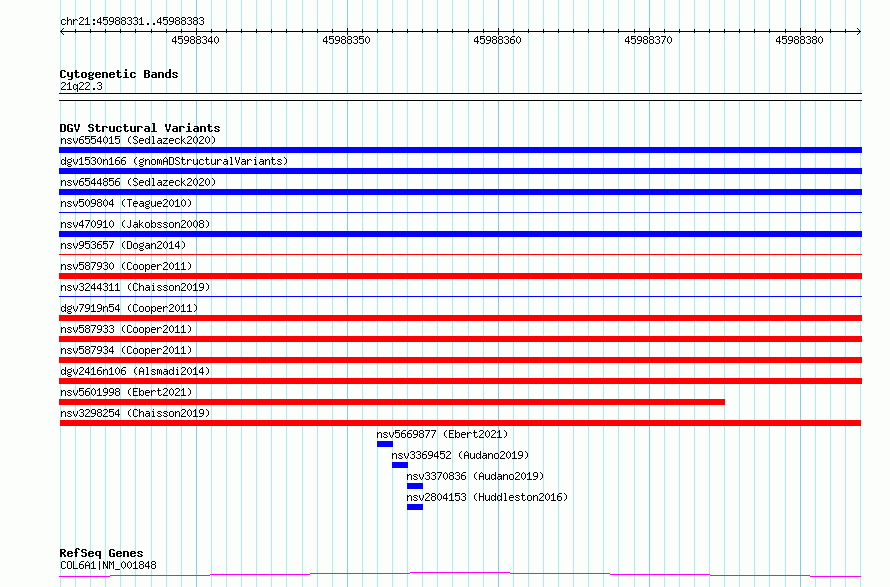
Task: Click ruler position 45988350
Action: [346, 40]
